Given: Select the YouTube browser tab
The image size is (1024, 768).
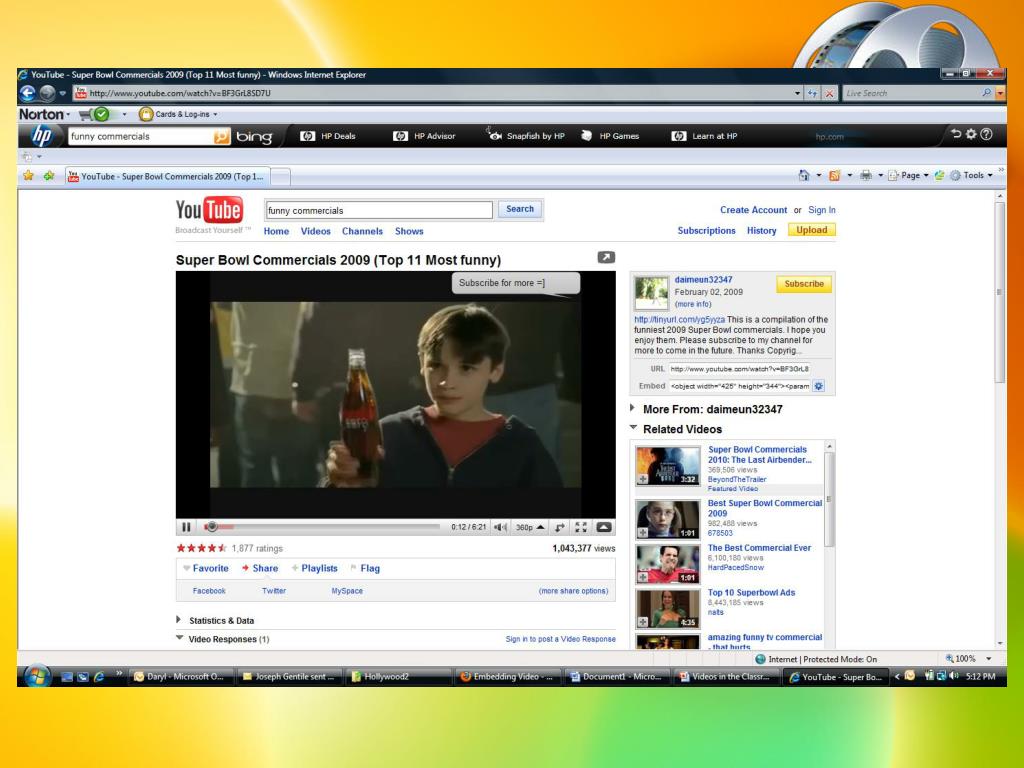Looking at the screenshot, I should (x=167, y=176).
